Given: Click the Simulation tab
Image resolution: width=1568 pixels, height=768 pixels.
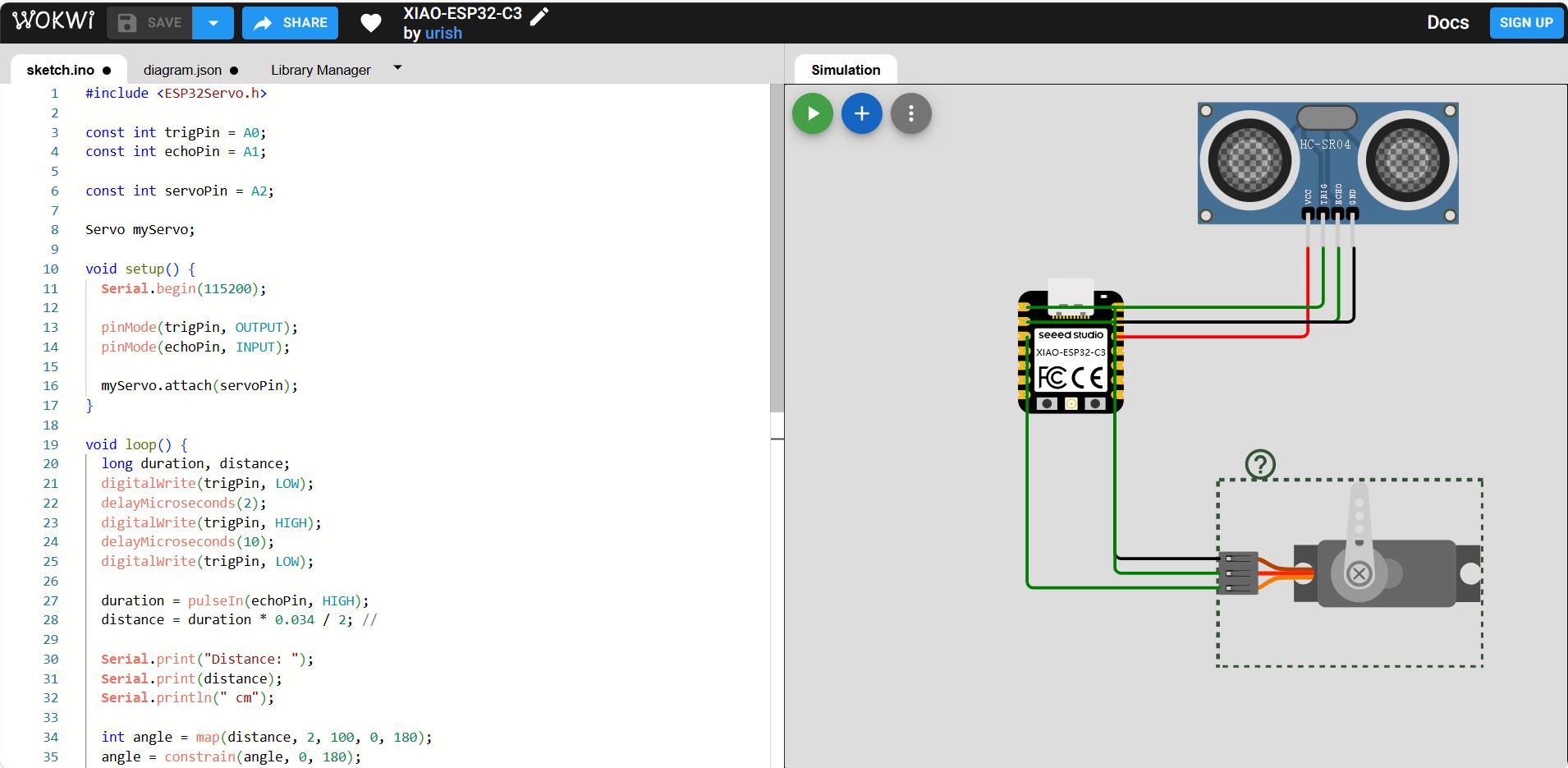Looking at the screenshot, I should pos(846,71).
